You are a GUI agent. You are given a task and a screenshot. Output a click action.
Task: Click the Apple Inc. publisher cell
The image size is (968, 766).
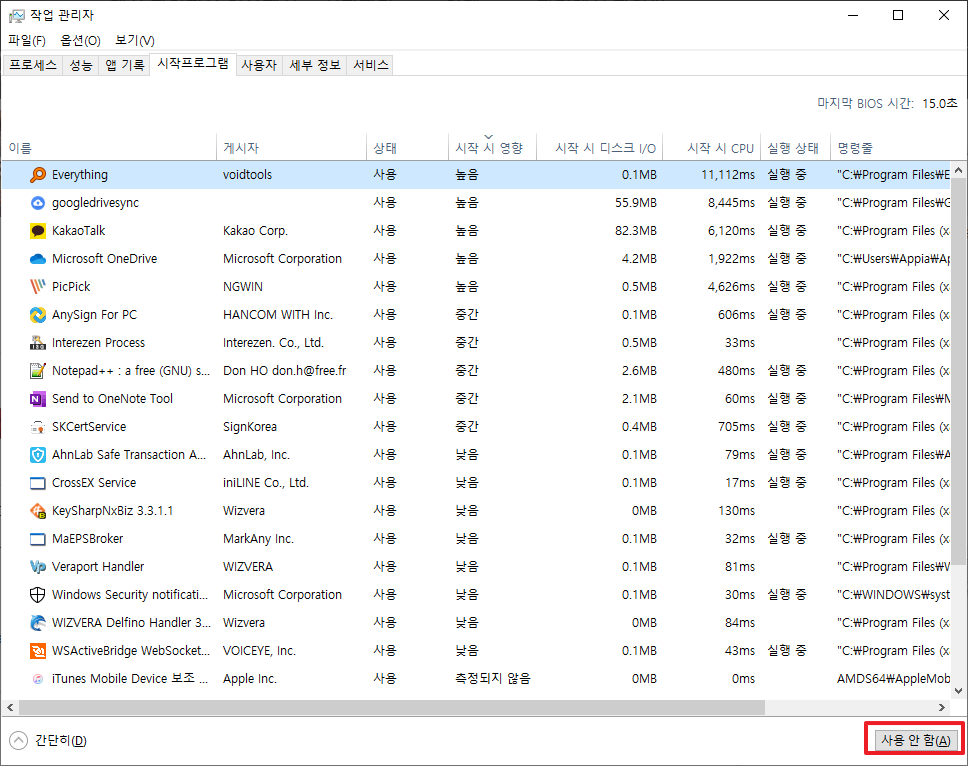point(250,679)
